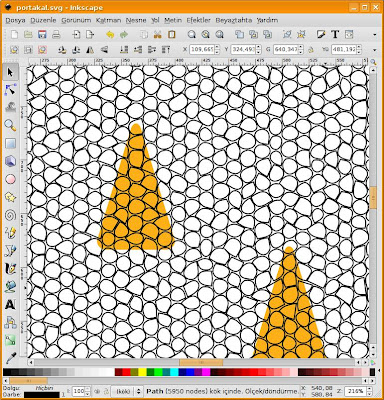Click the Undo arrow in toolbar
This screenshot has height=400, width=384.
(110, 35)
